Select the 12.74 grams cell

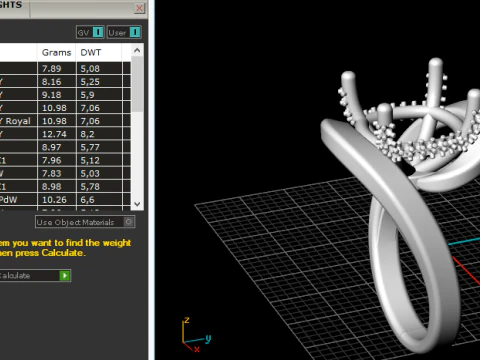(x=57, y=134)
